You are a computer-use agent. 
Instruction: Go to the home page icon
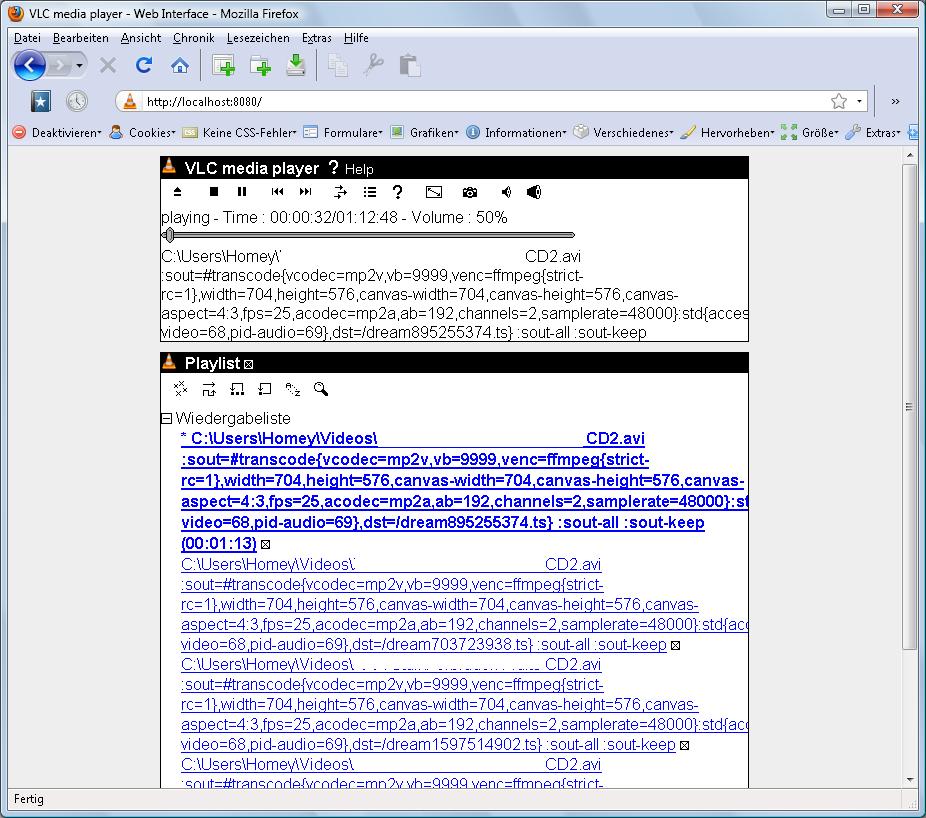click(x=180, y=65)
